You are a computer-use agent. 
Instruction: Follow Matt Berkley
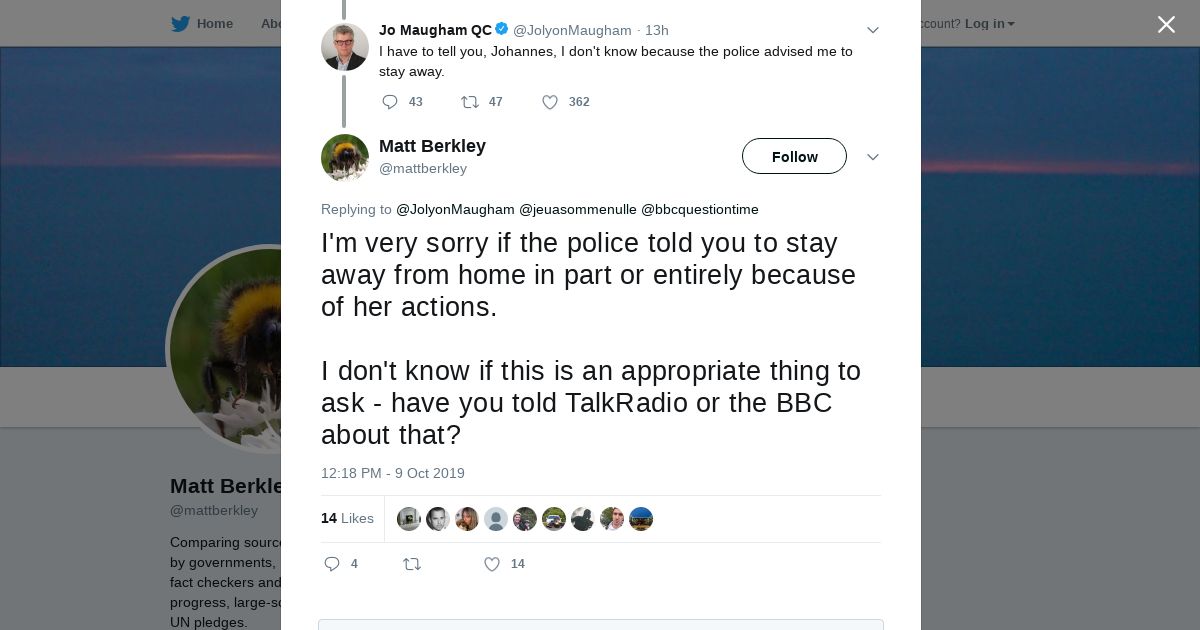point(794,156)
